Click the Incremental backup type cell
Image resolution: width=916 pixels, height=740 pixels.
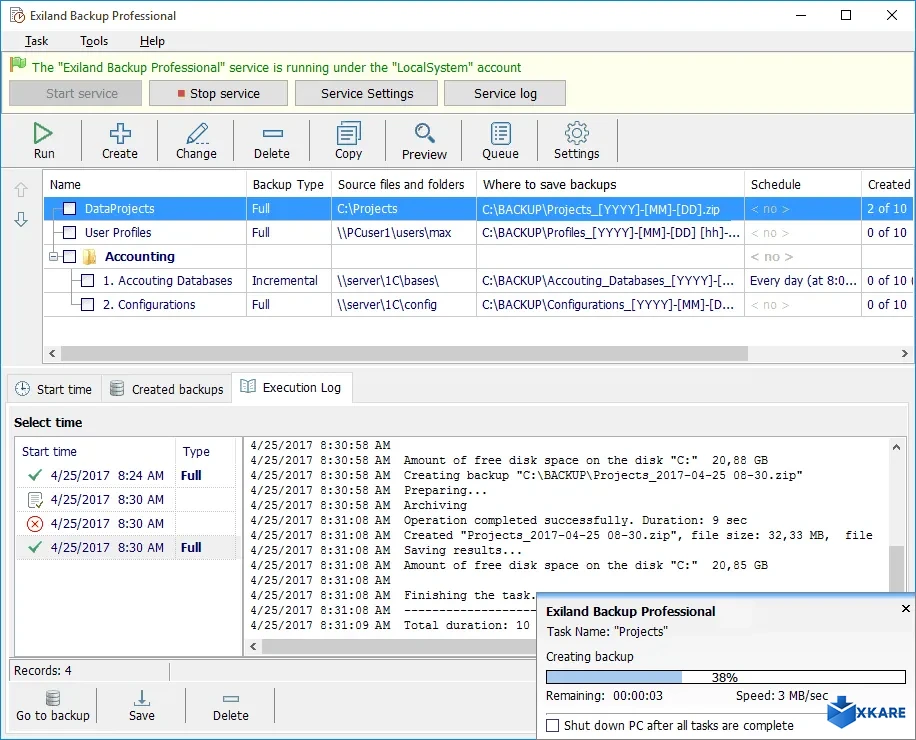point(289,280)
